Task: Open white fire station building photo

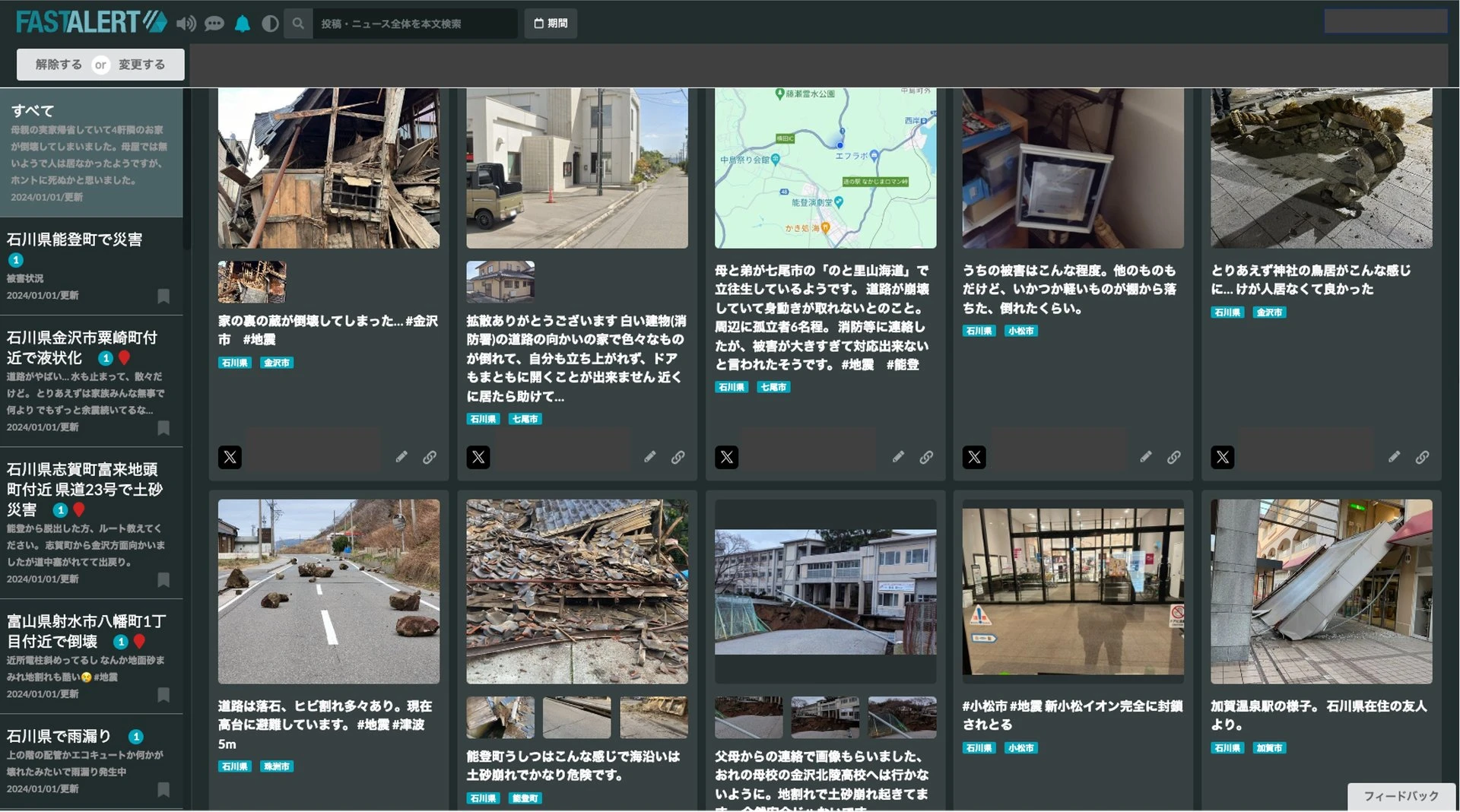Action: pyautogui.click(x=576, y=168)
